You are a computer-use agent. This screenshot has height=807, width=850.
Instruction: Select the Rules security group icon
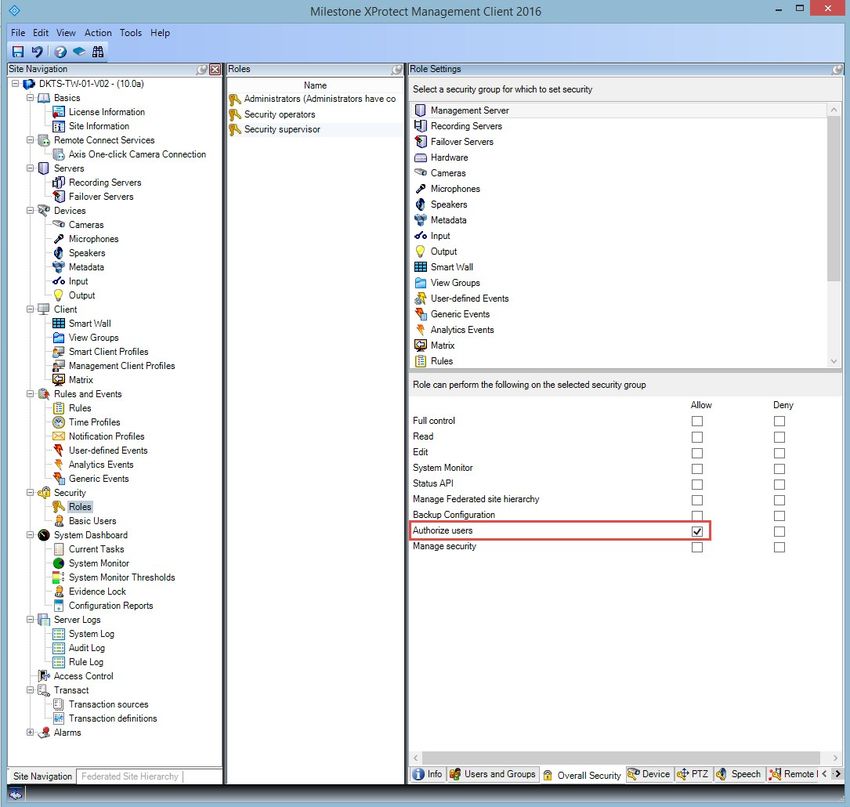point(420,361)
